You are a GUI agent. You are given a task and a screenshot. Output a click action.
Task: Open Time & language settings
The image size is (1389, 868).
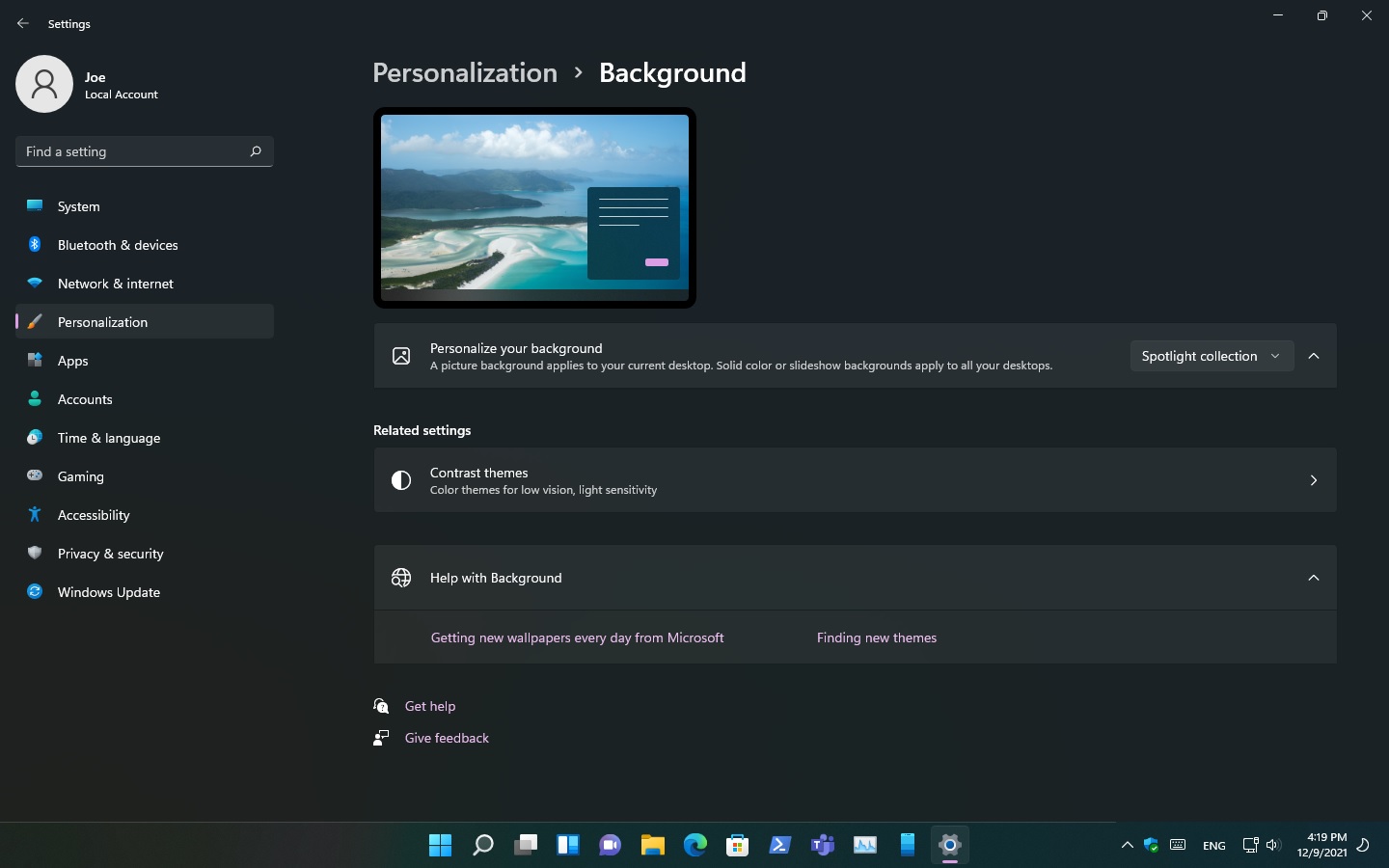[108, 438]
